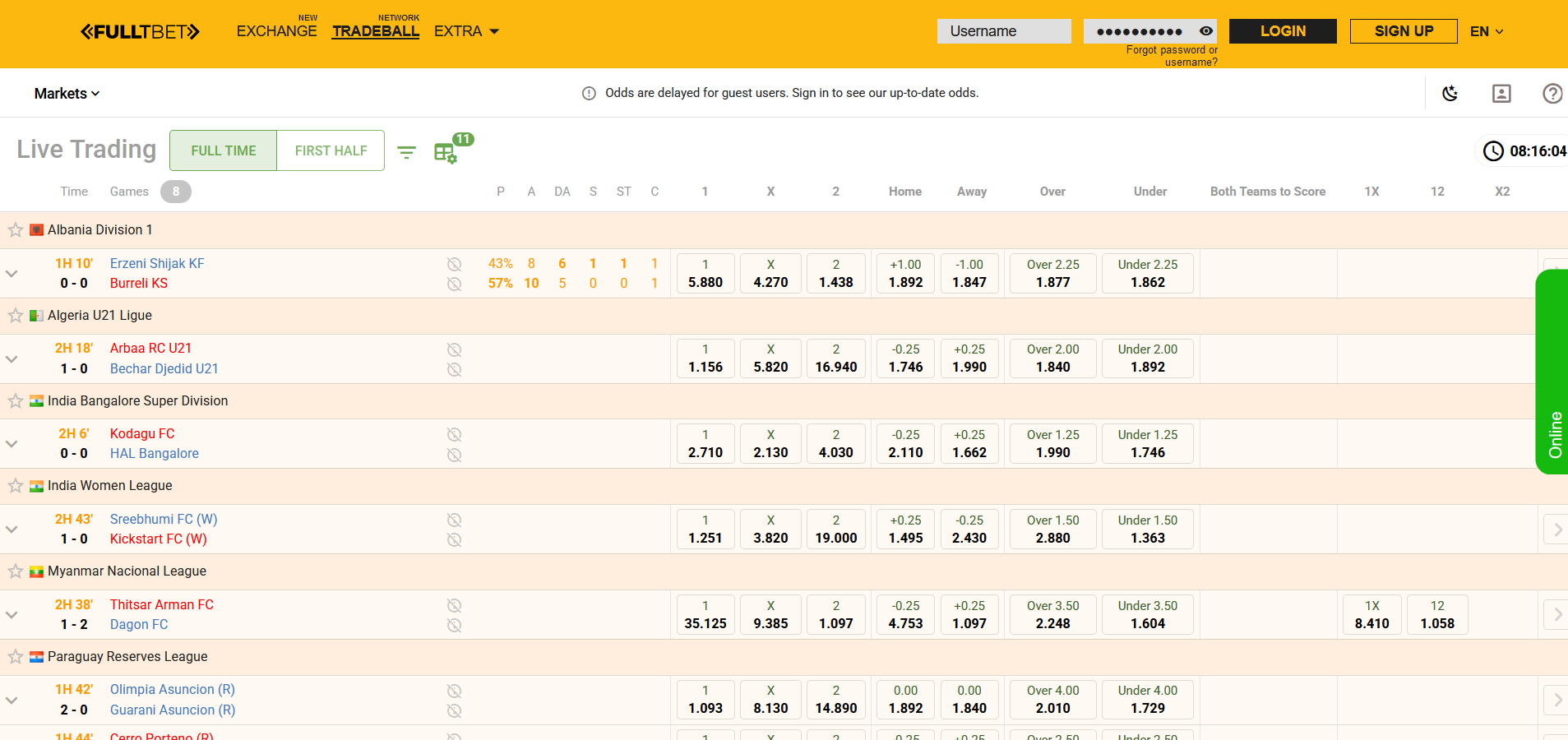Click the filter lines icon beside First Half
The width and height of the screenshot is (1568, 740).
pyautogui.click(x=406, y=152)
